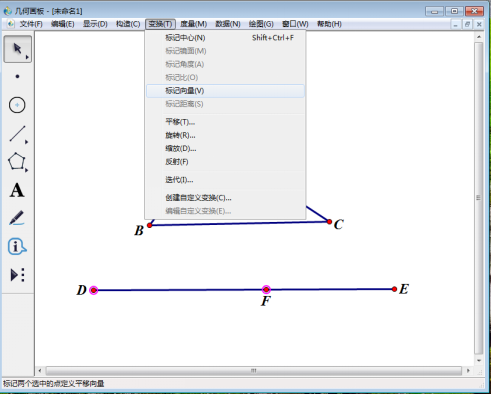Image resolution: width=492 pixels, height=394 pixels.
Task: Click the horizontal scrollbar thumb
Action: pos(254,371)
